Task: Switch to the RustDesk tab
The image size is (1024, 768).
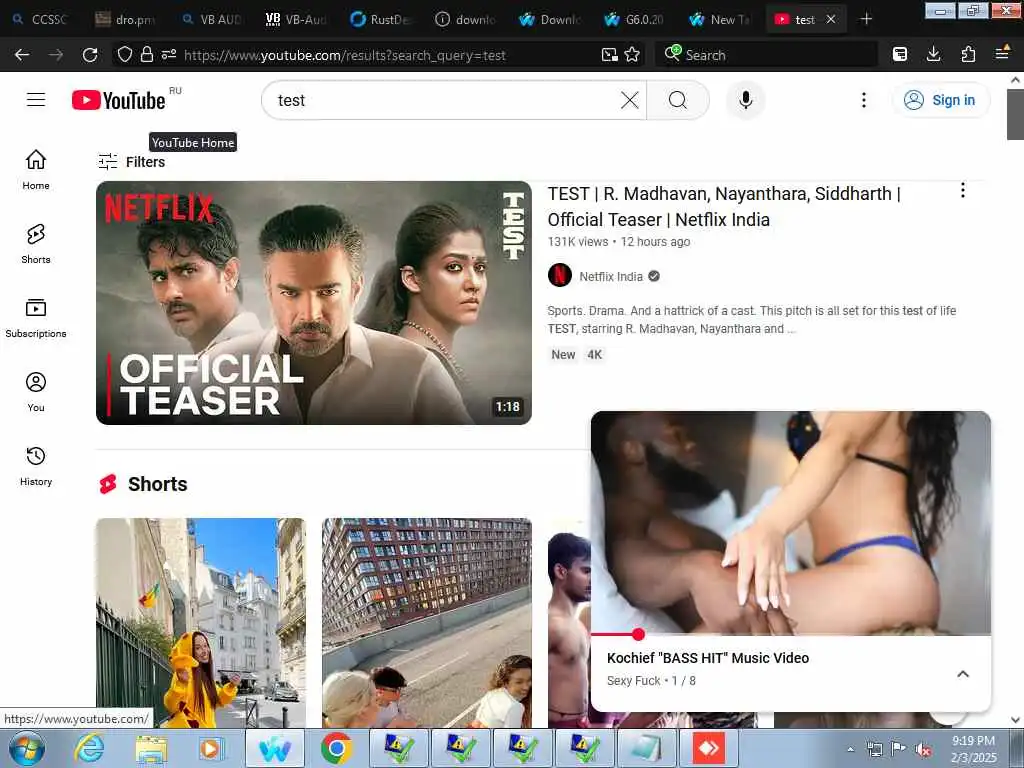Action: pos(381,20)
